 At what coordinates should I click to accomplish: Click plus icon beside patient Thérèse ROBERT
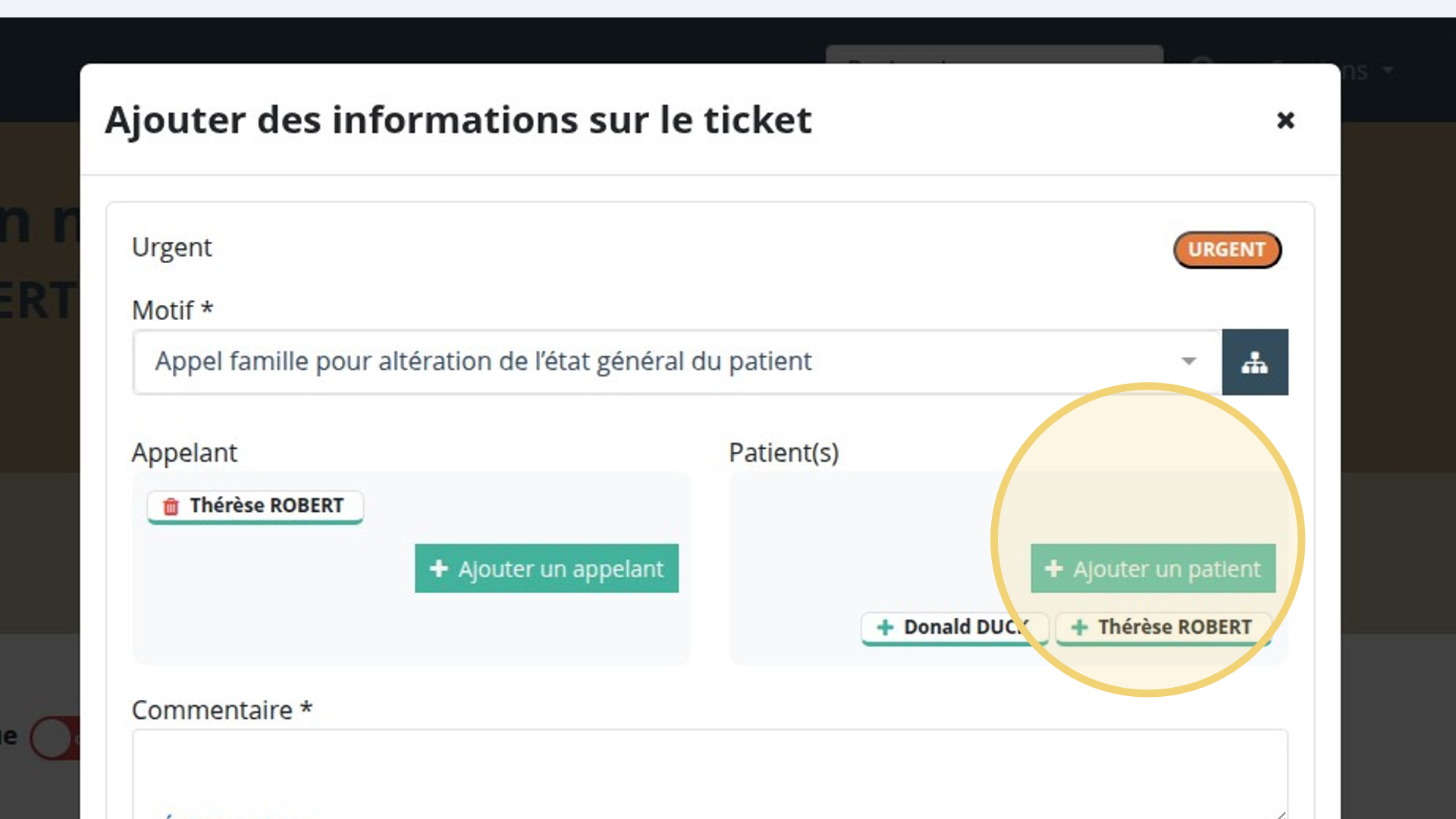[1079, 627]
